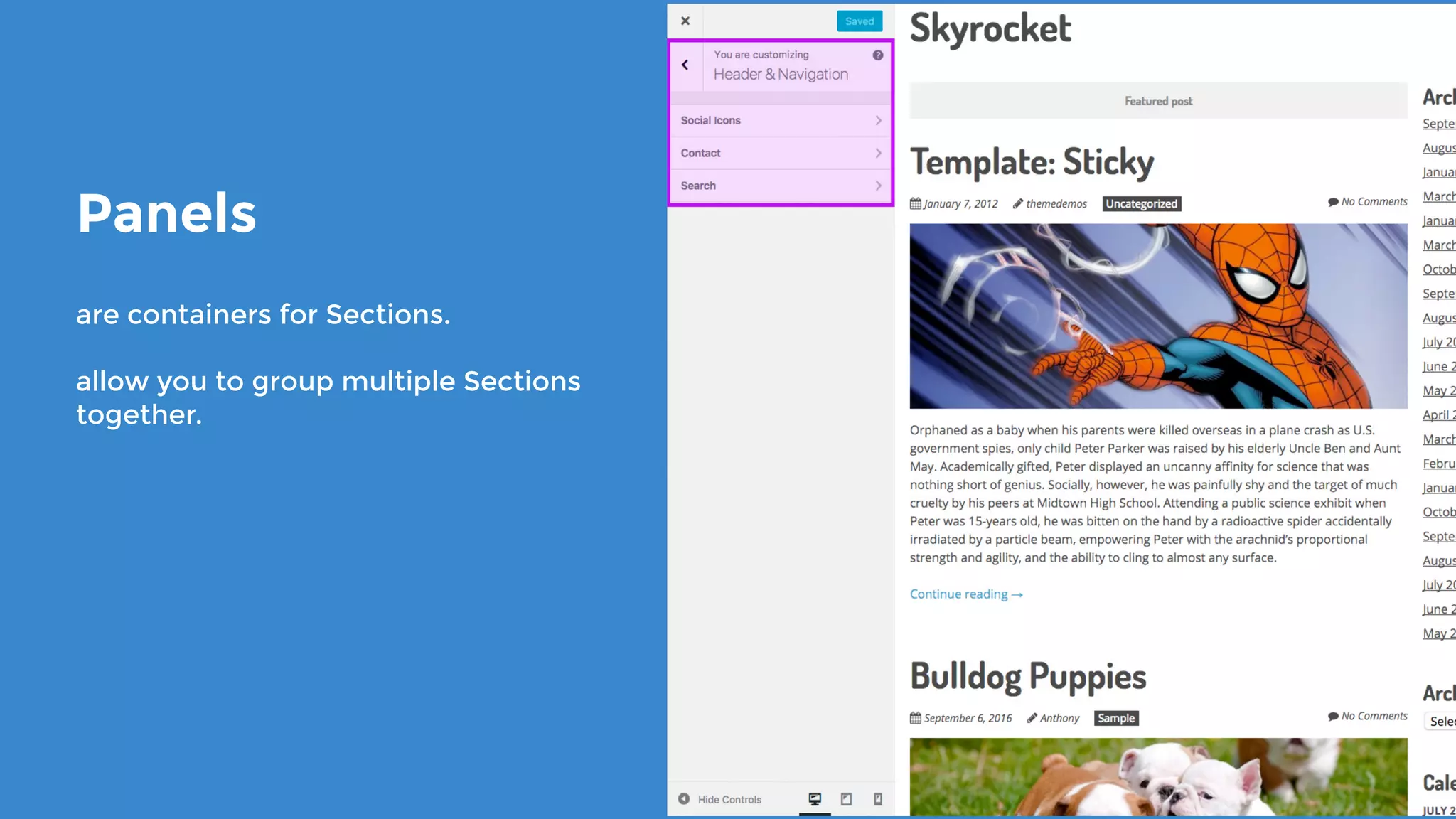Click the Uncategorized category tag
The width and height of the screenshot is (1456, 819).
pos(1141,204)
